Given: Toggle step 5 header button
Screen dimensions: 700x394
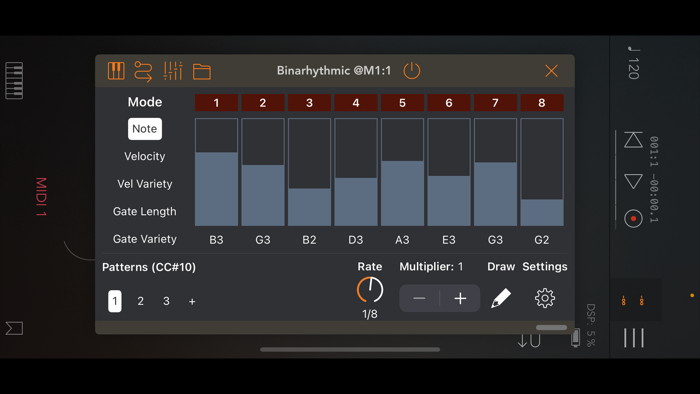Looking at the screenshot, I should [402, 103].
